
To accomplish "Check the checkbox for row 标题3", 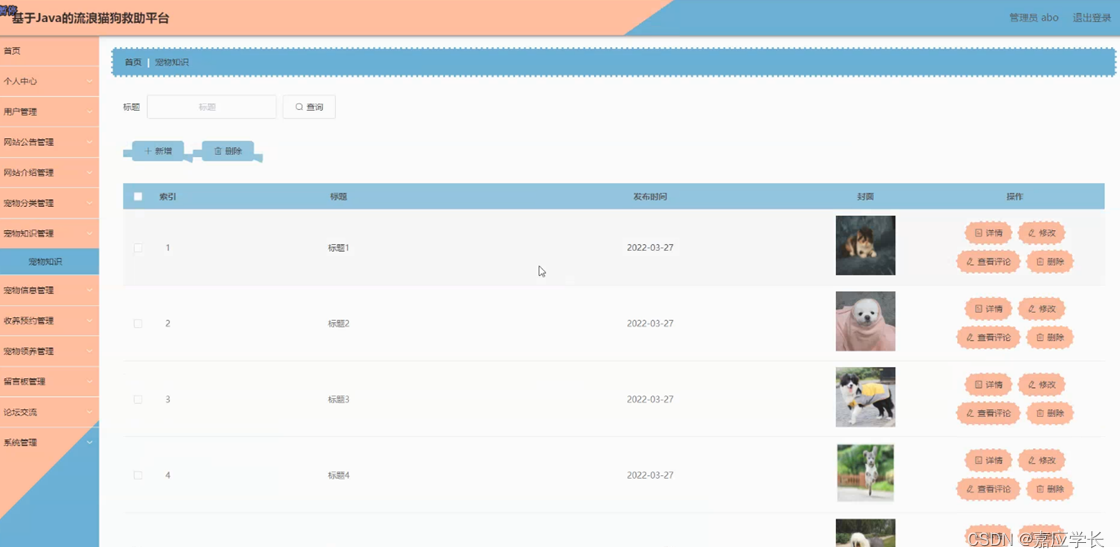I will (x=138, y=399).
